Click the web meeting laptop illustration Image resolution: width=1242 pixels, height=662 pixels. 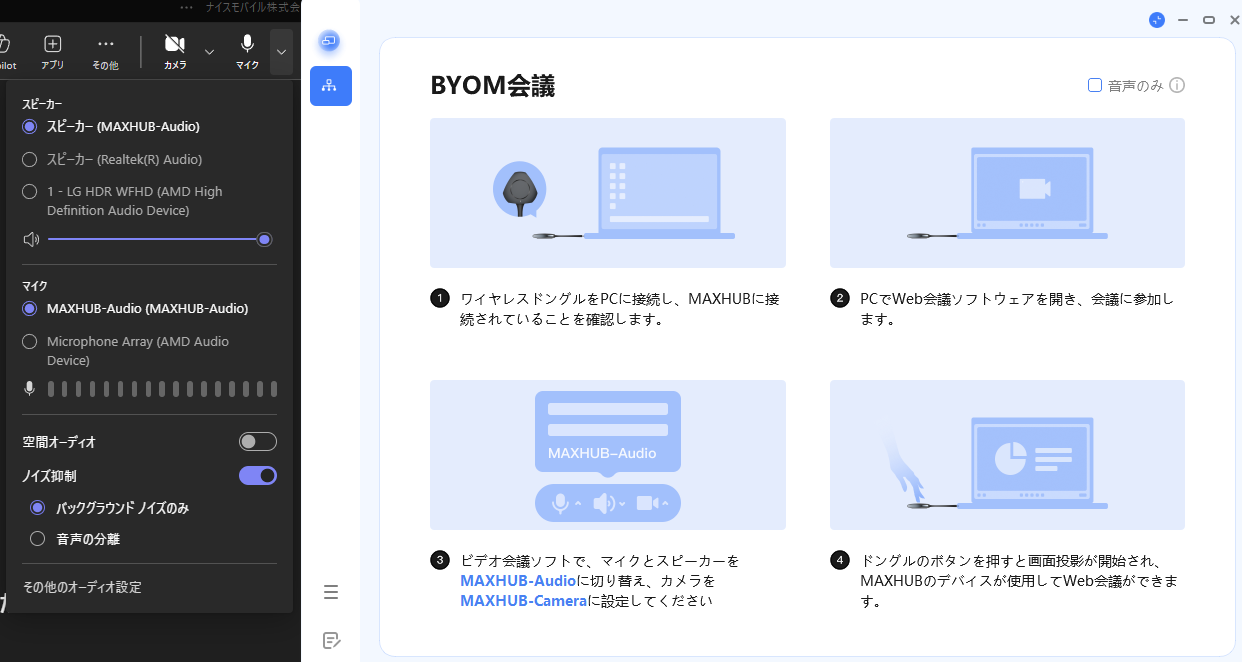point(1007,193)
